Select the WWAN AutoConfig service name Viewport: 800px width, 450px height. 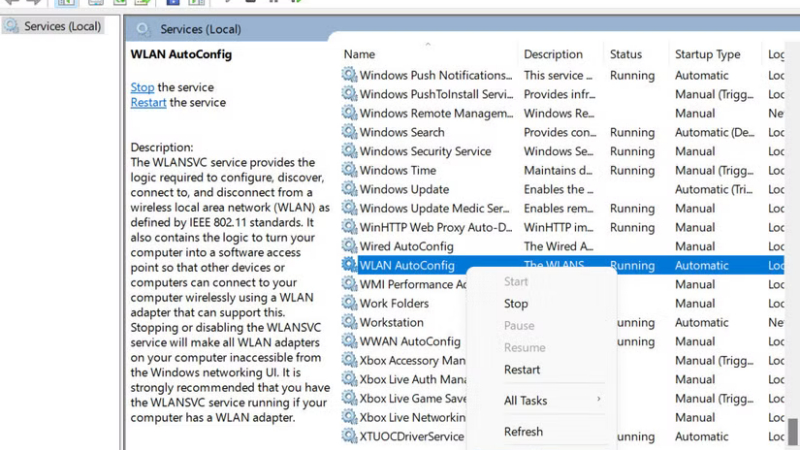coord(410,341)
